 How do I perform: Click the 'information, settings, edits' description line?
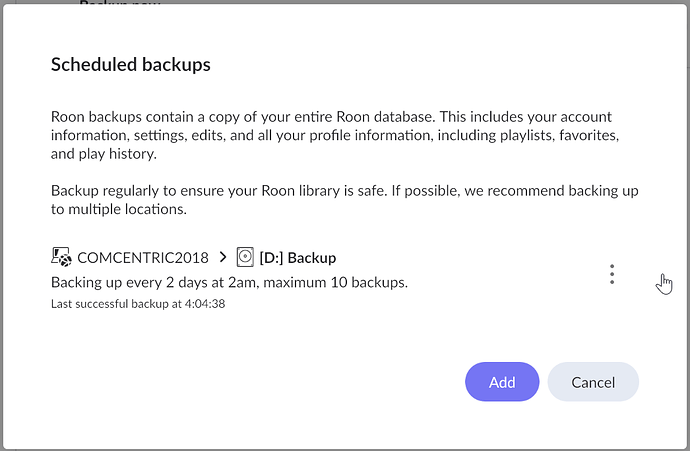coord(335,135)
